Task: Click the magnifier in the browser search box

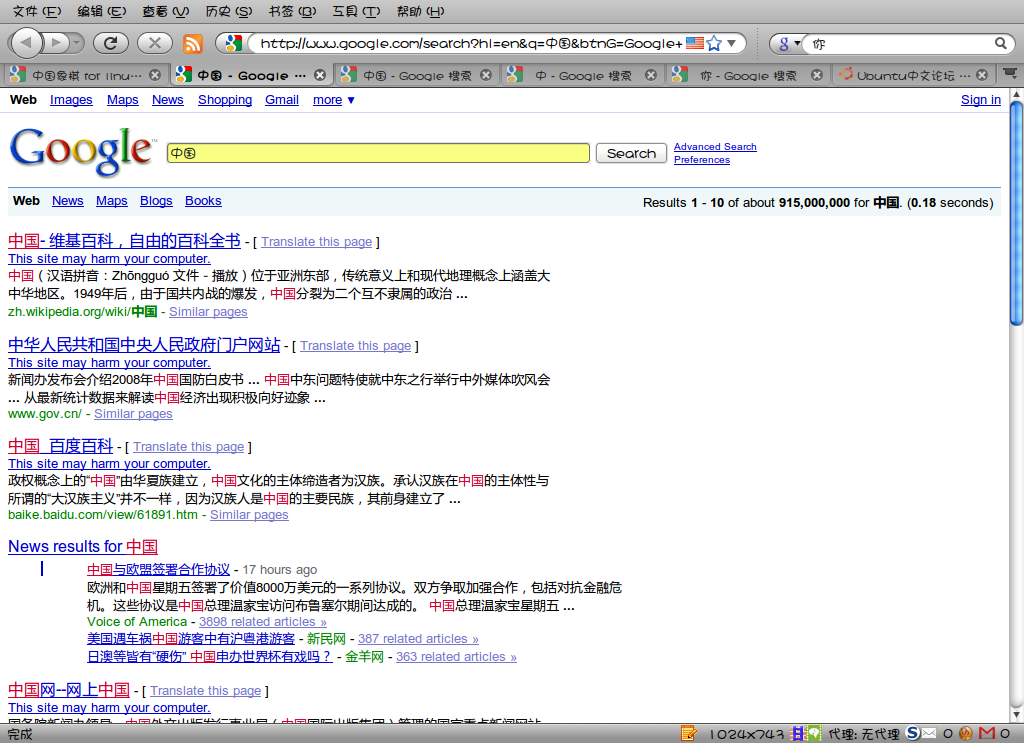Action: click(1000, 43)
